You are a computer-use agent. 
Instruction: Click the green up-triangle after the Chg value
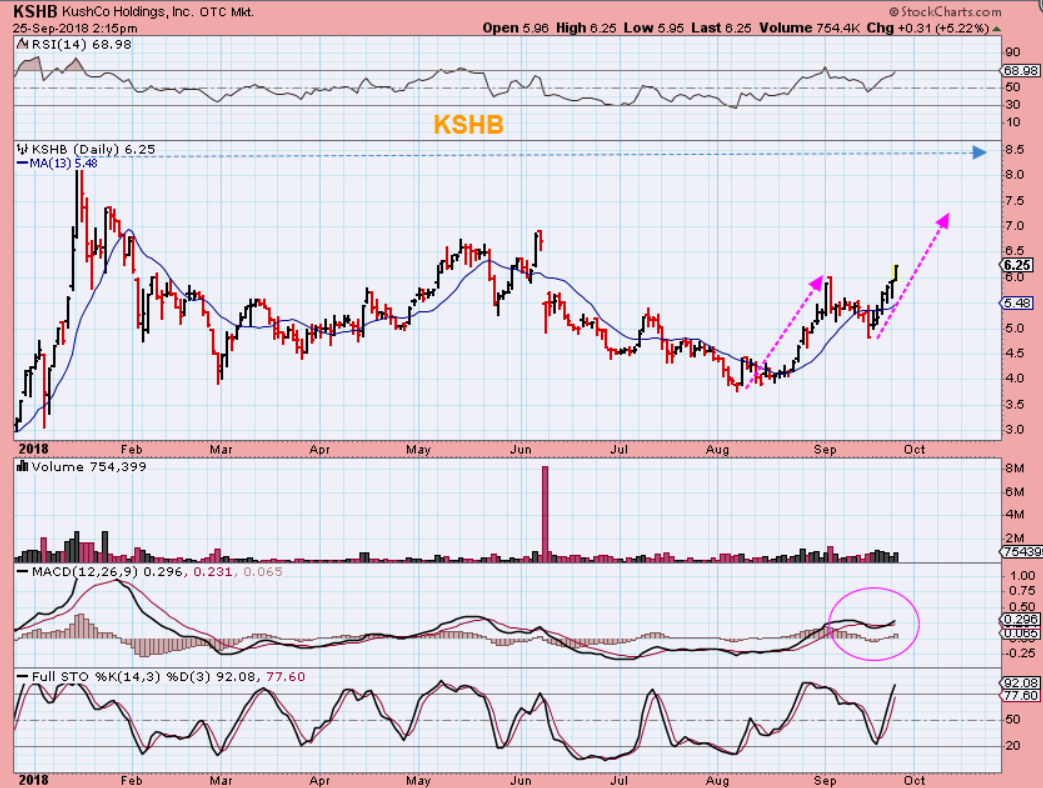click(x=996, y=29)
